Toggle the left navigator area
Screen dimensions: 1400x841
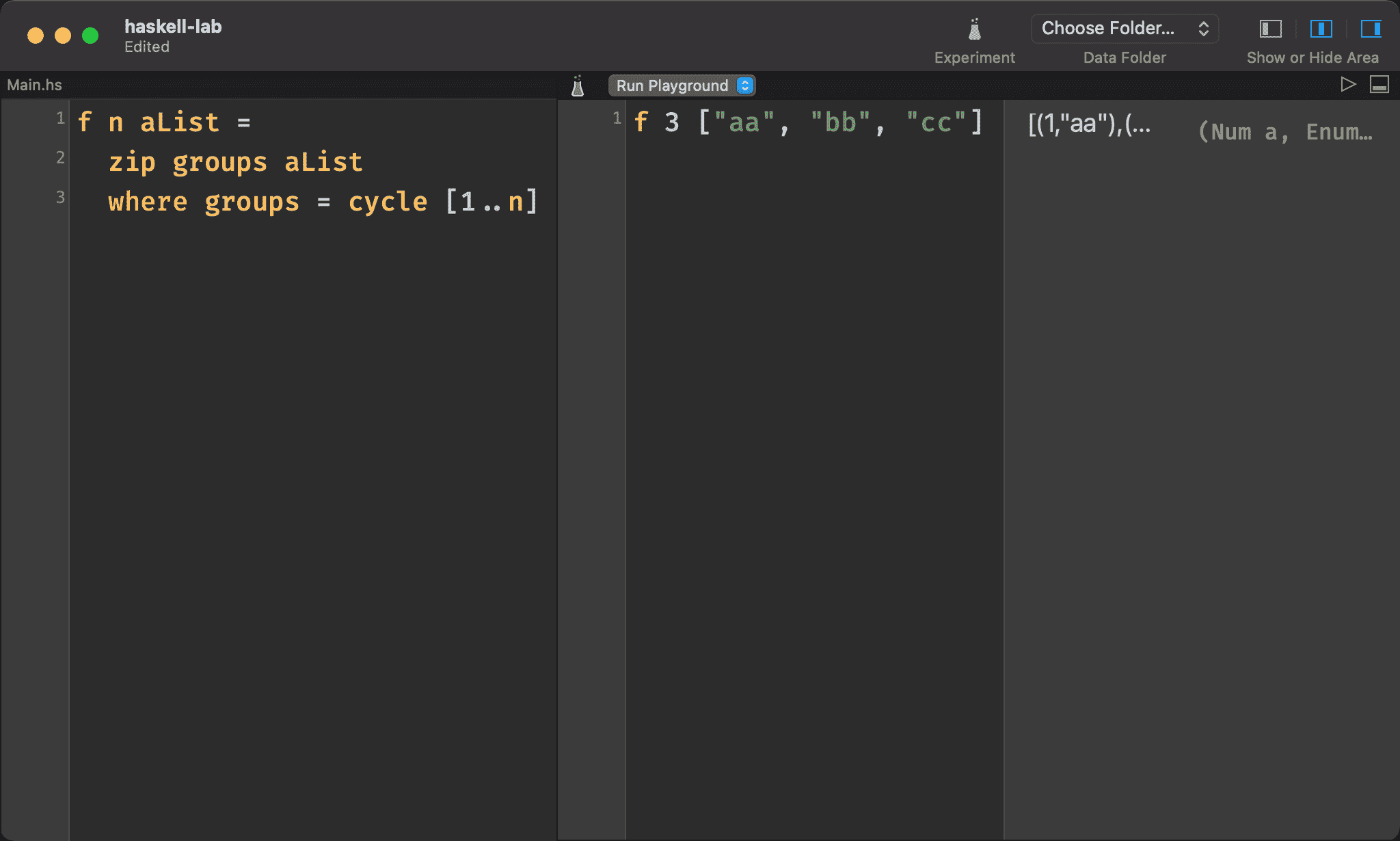pos(1270,29)
